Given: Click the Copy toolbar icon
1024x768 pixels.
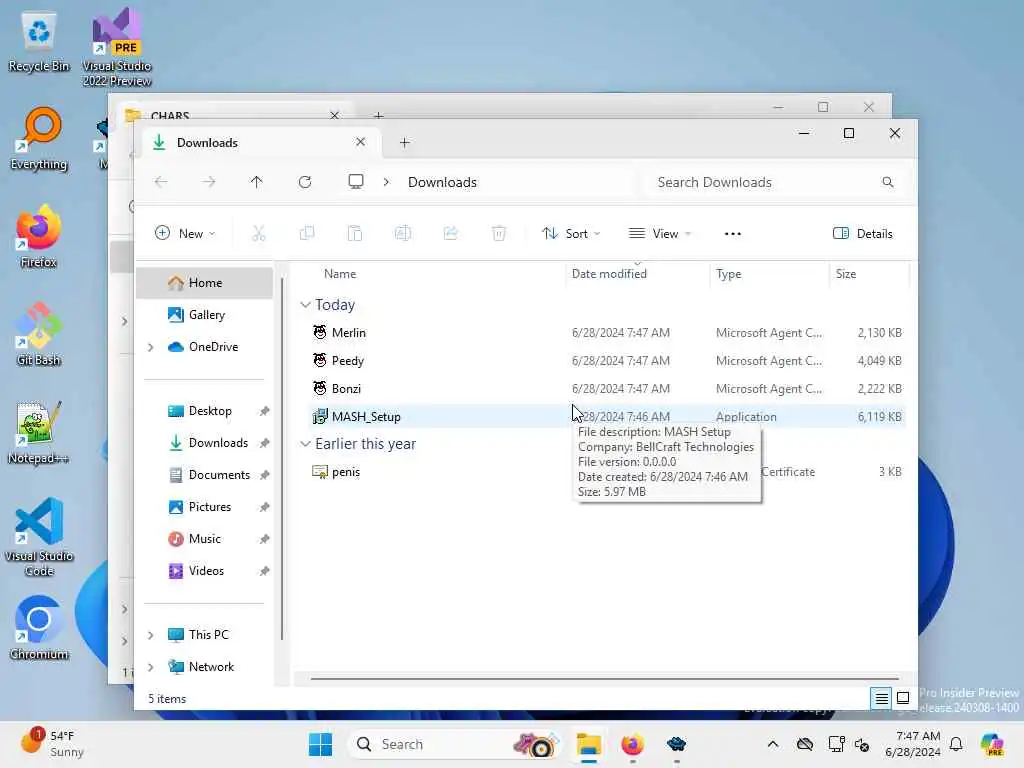Looking at the screenshot, I should point(307,233).
